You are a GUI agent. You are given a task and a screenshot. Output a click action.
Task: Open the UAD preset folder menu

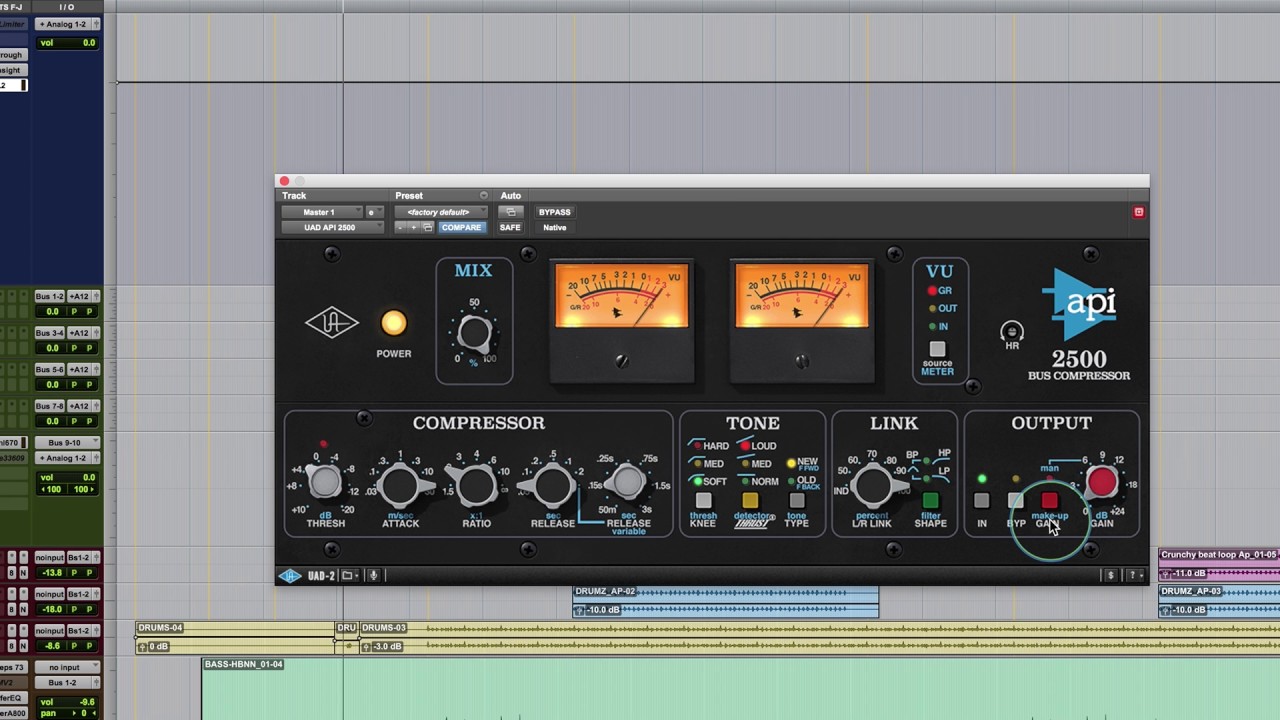point(348,576)
